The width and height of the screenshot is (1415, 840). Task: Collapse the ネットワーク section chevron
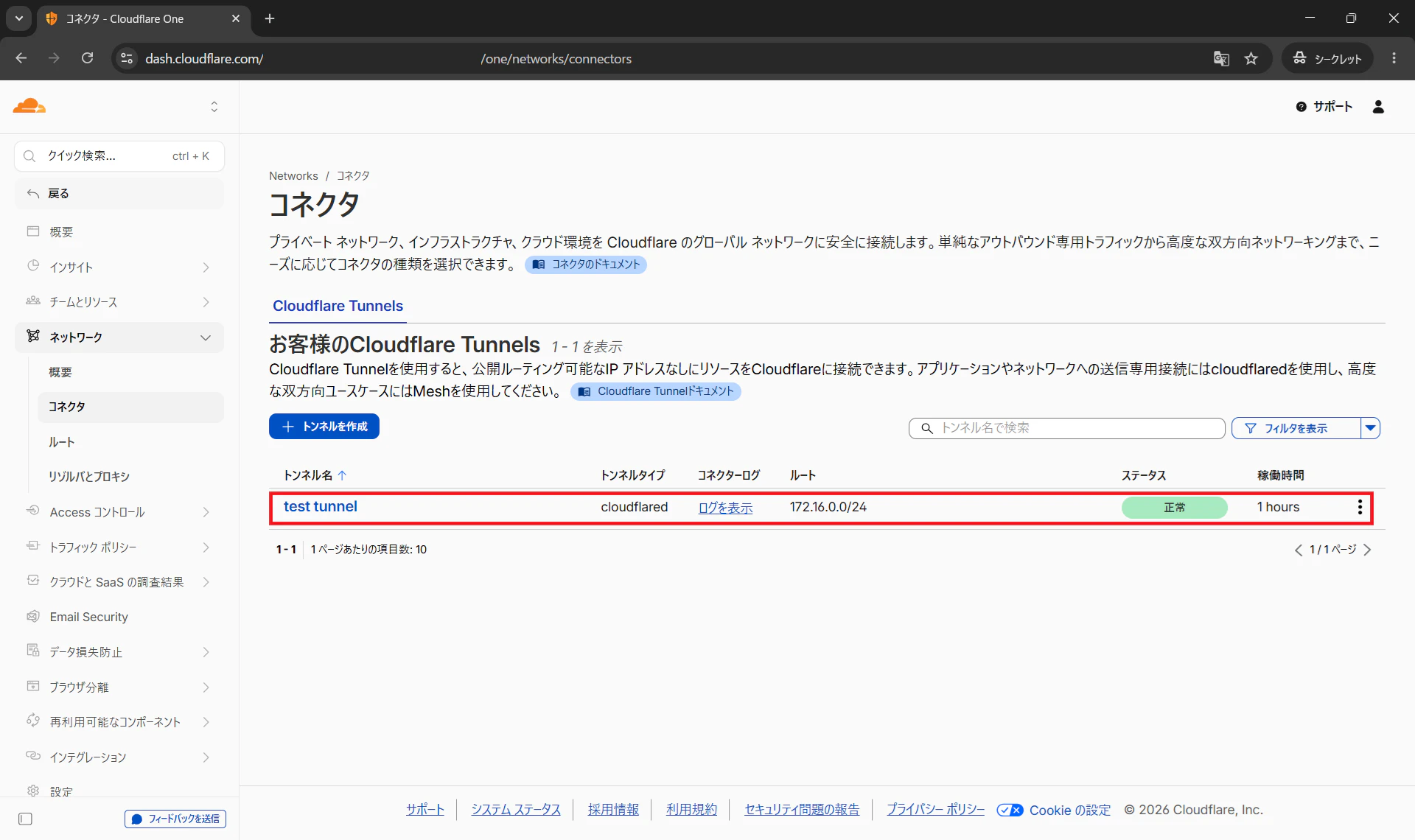(x=206, y=337)
